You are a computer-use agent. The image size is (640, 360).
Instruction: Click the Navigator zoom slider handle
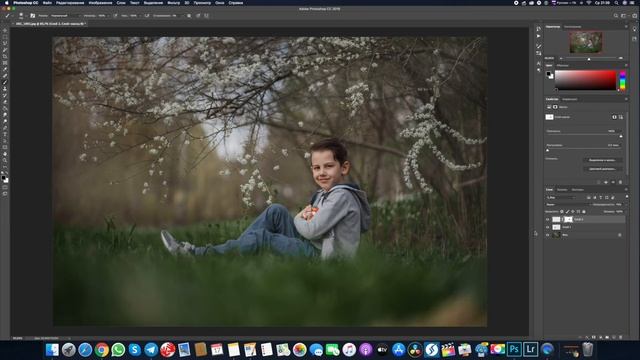589,59
